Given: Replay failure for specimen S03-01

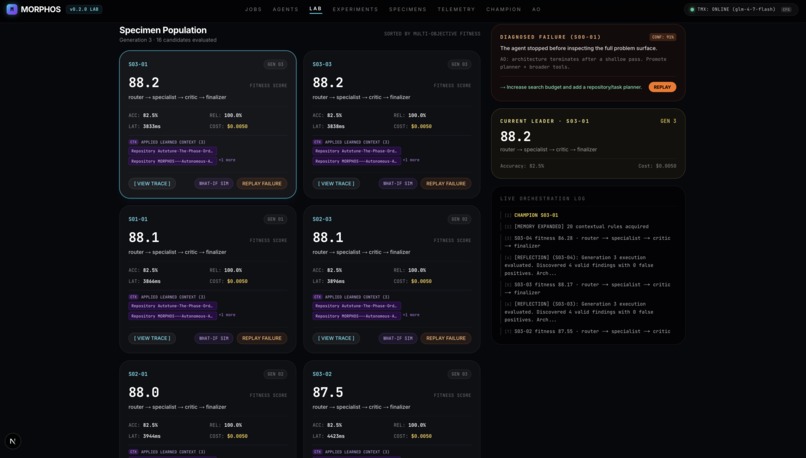Looking at the screenshot, I should click(262, 184).
